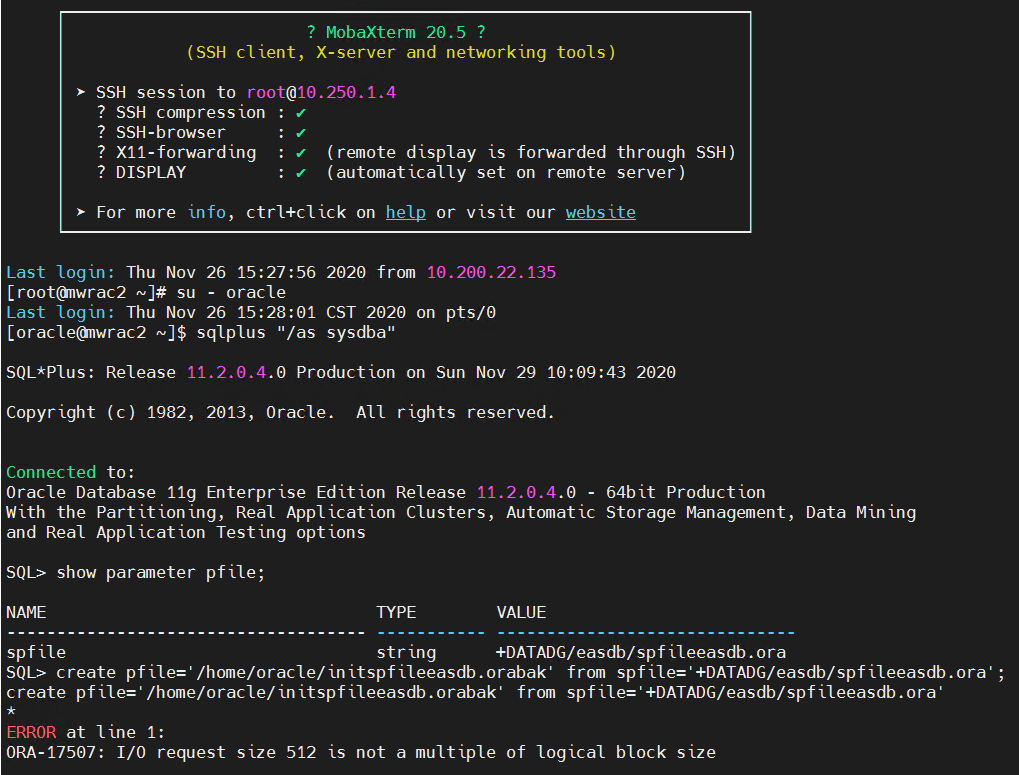Open the website link in banner
This screenshot has height=775, width=1019.
600,212
